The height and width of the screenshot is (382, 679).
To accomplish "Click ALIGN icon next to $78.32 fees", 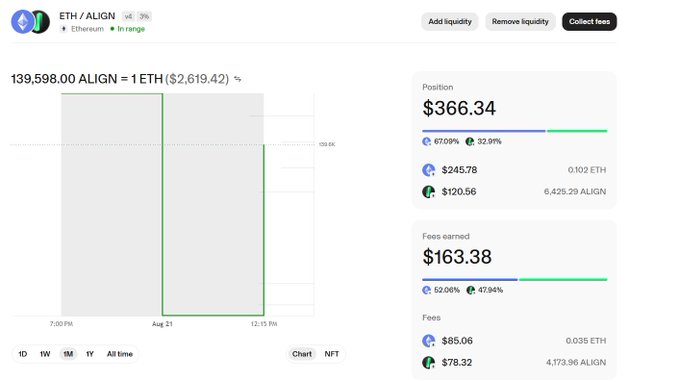I will (x=428, y=363).
